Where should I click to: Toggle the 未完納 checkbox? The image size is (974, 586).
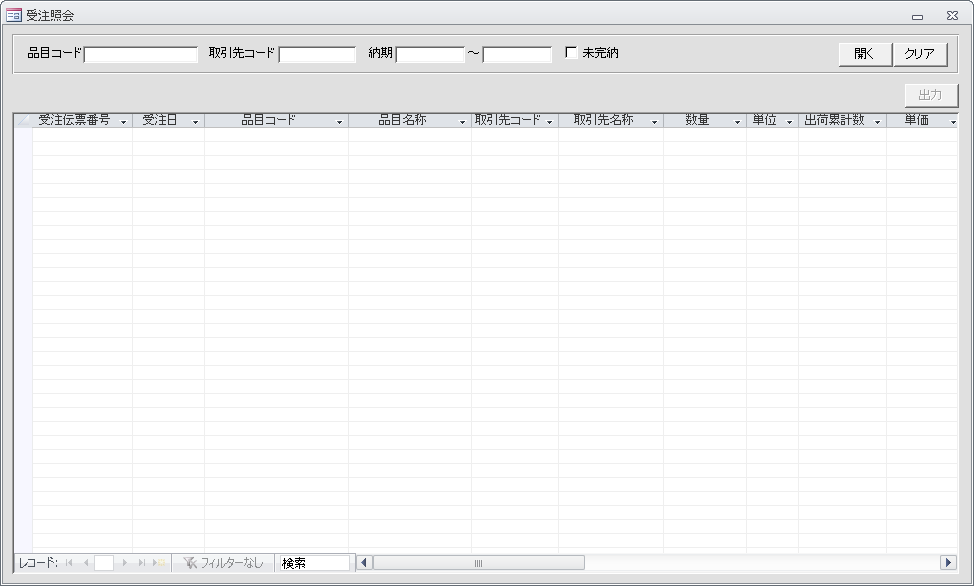(x=571, y=53)
